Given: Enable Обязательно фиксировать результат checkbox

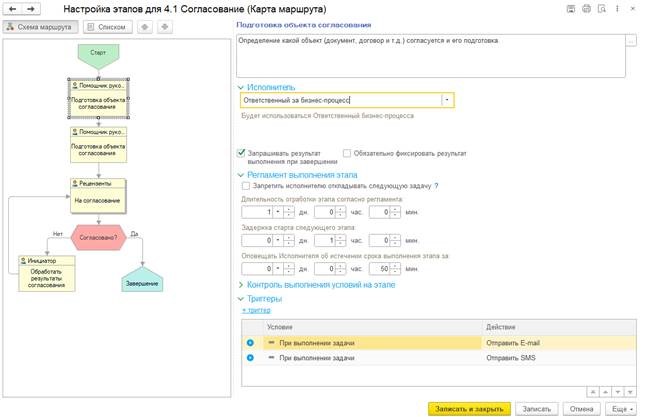Looking at the screenshot, I should pyautogui.click(x=346, y=153).
